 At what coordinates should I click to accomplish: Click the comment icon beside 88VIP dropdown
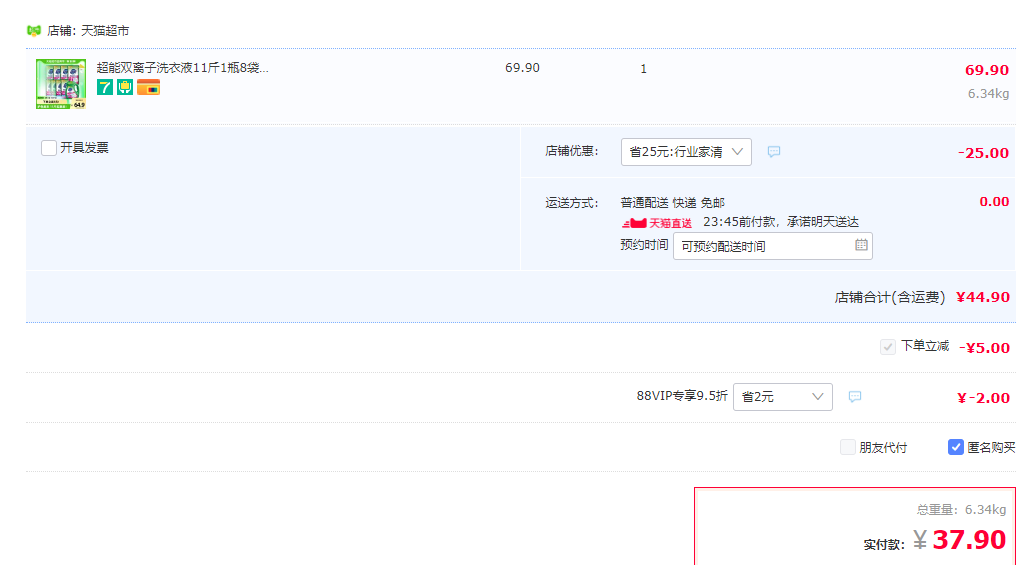click(854, 396)
